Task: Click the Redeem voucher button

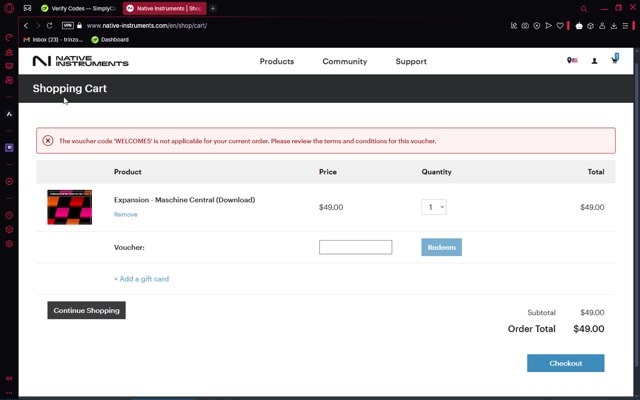Action: (x=441, y=247)
